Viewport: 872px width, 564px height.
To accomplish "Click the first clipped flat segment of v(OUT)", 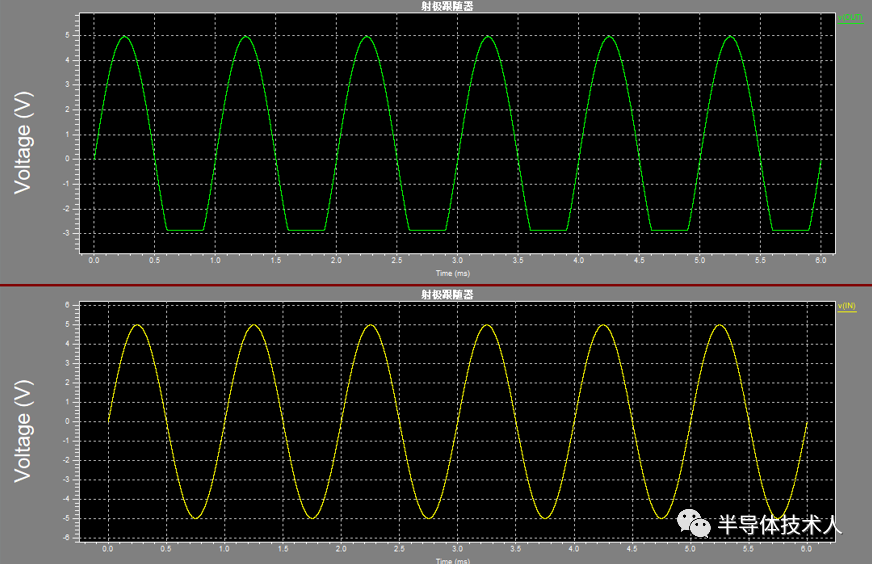I will pyautogui.click(x=185, y=230).
